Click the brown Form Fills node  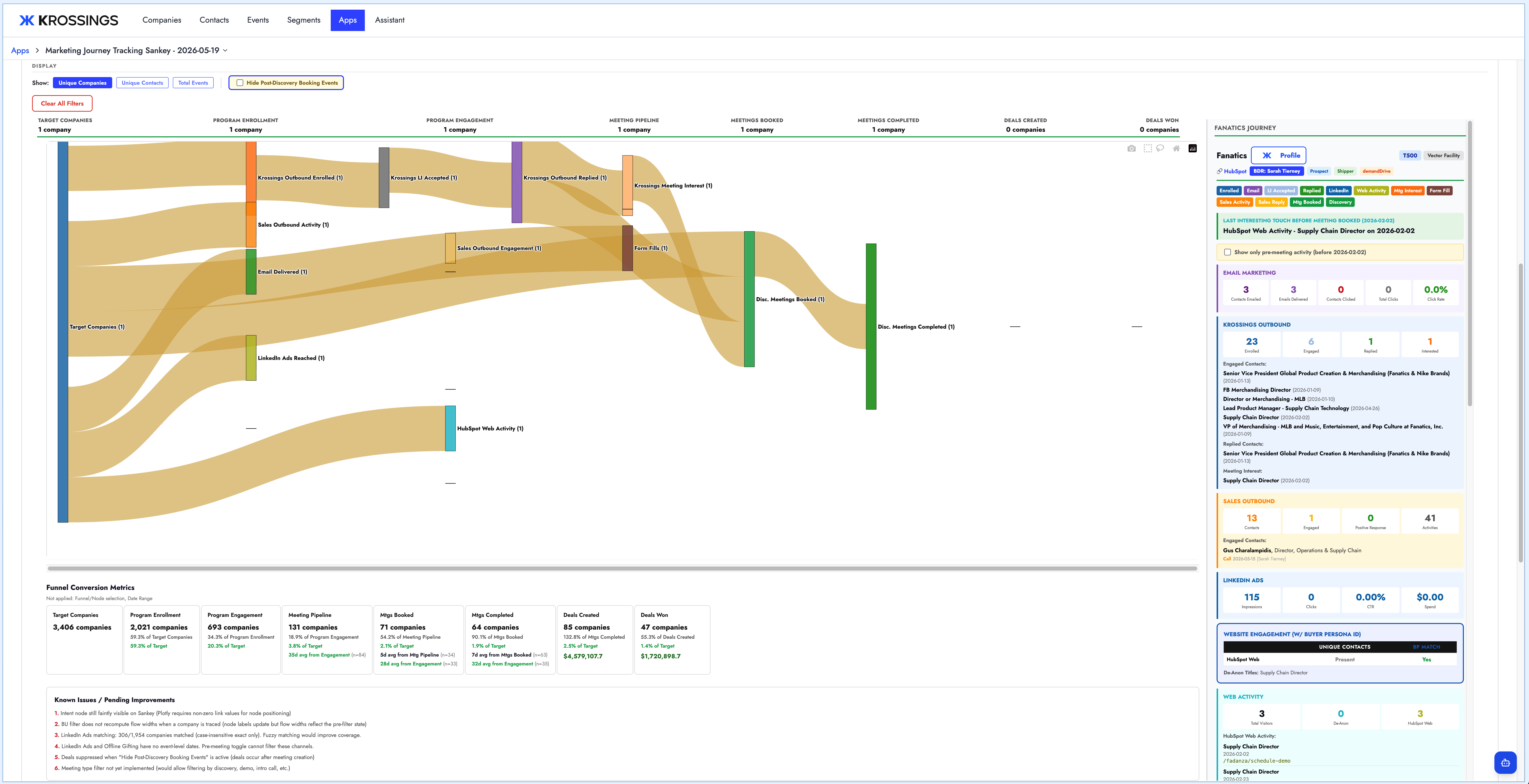(x=627, y=248)
